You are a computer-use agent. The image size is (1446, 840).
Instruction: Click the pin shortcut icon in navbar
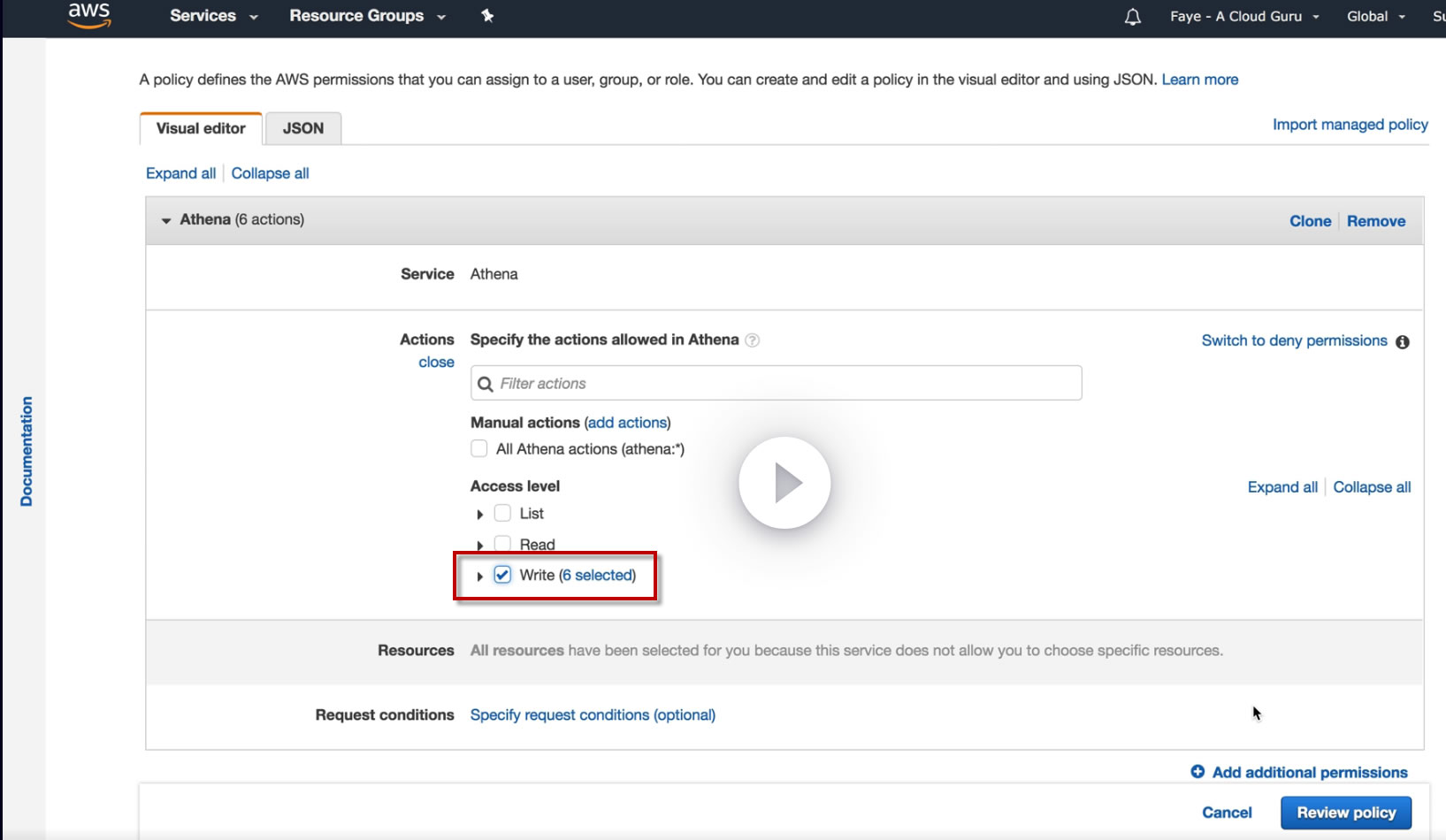pos(487,16)
